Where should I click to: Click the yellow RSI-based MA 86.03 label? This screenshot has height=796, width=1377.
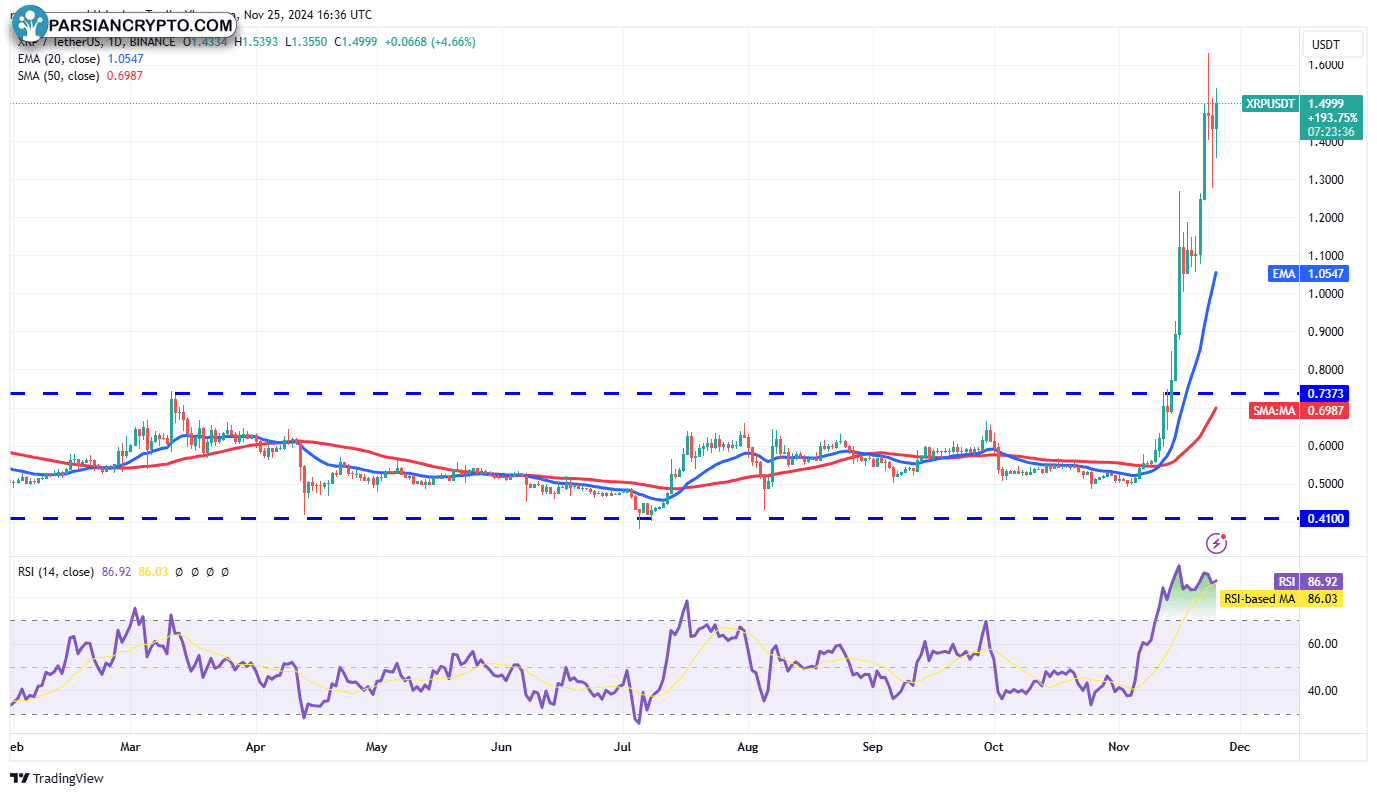point(1280,598)
